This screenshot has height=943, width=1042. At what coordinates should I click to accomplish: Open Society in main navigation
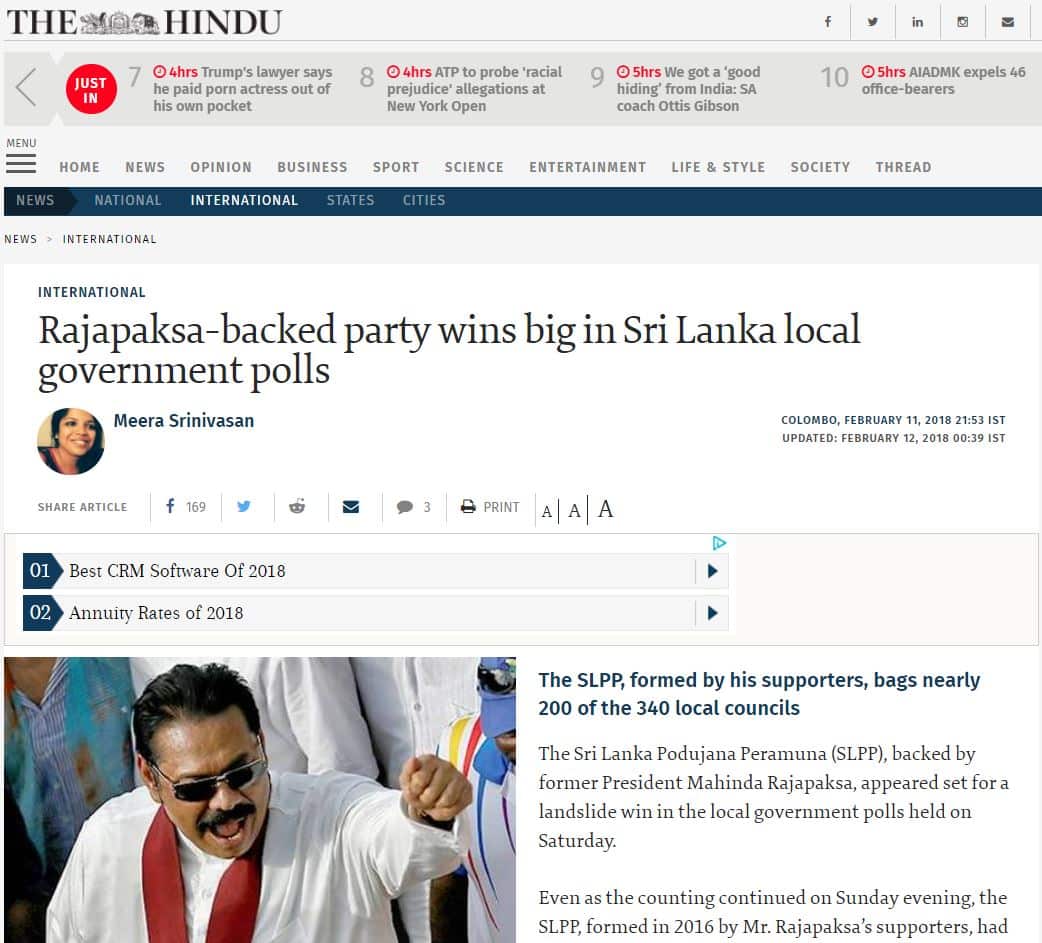(820, 167)
